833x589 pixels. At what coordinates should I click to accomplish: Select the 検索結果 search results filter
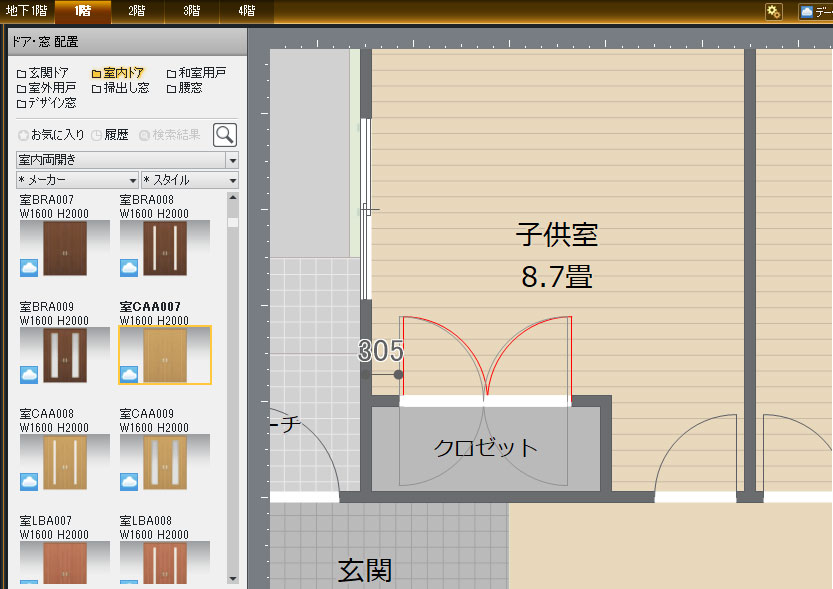(x=169, y=135)
